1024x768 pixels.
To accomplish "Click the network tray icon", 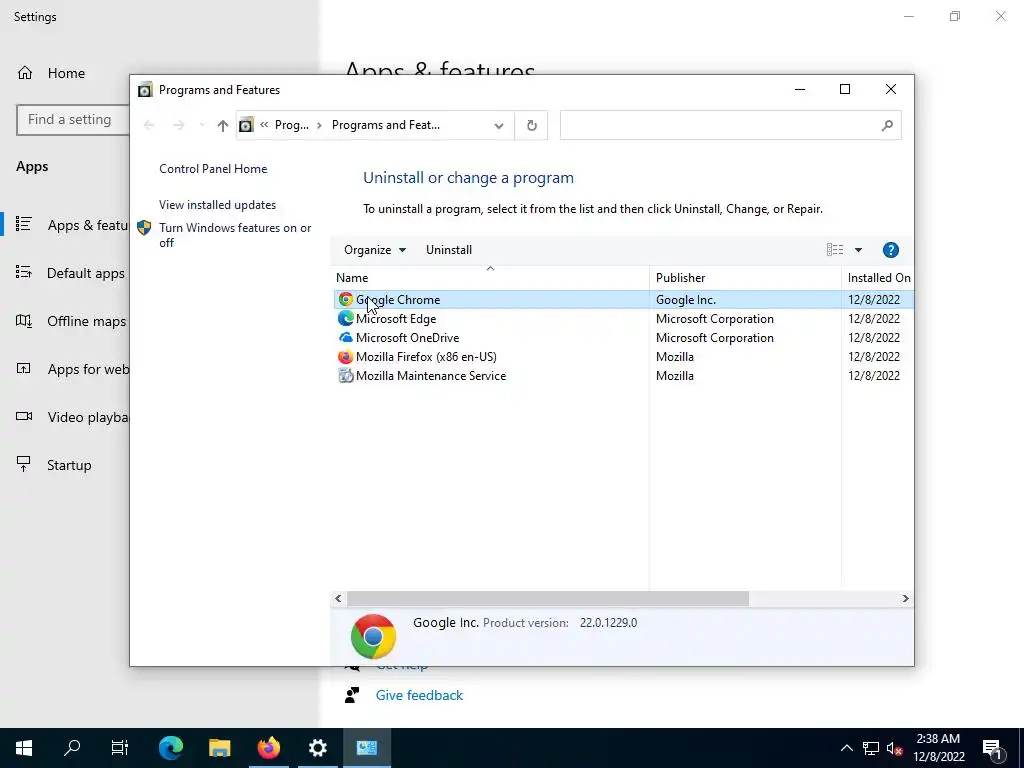I will pyautogui.click(x=871, y=748).
